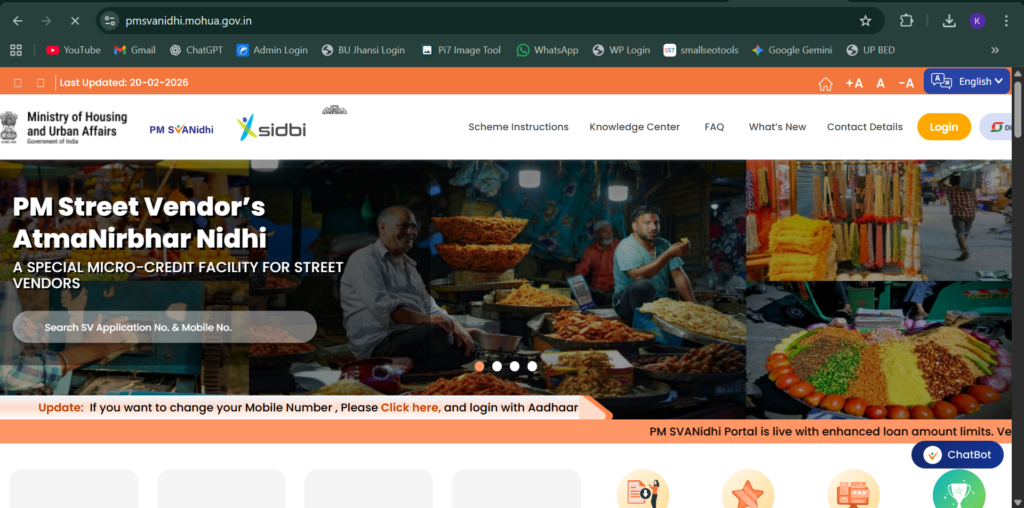Select the fourth carousel dot
1024x508 pixels.
pos(532,366)
